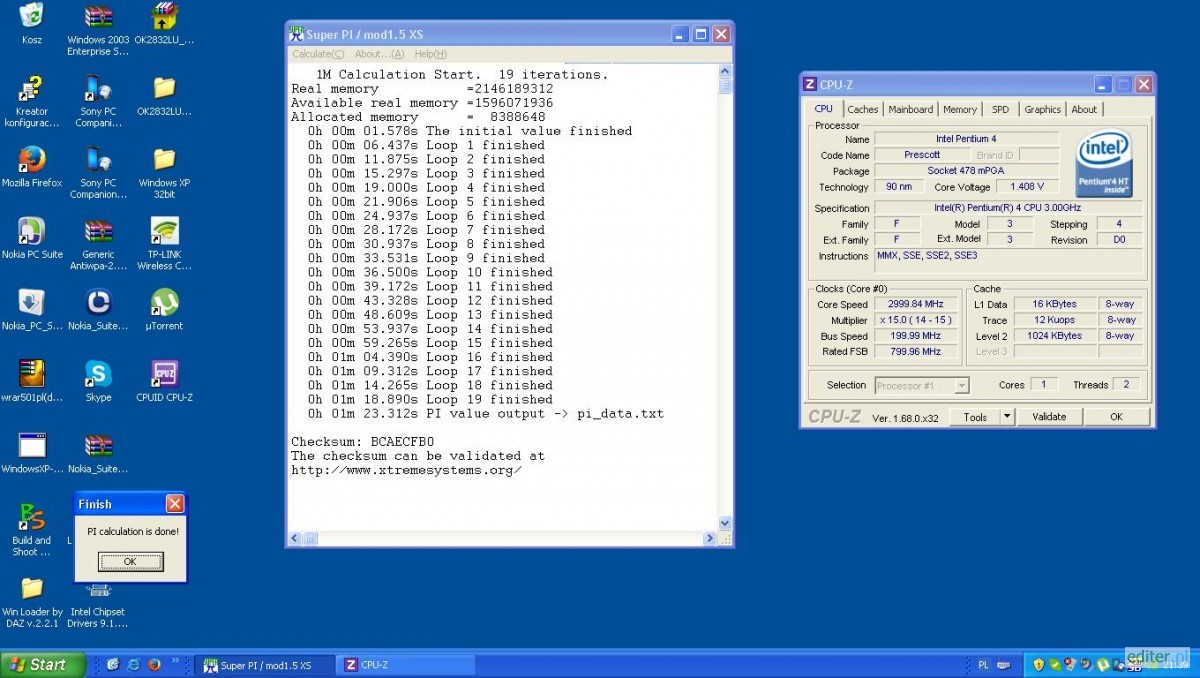Screen dimensions: 1200x678
Task: Open the Intel Chipset Drivers icon
Action: point(98,589)
